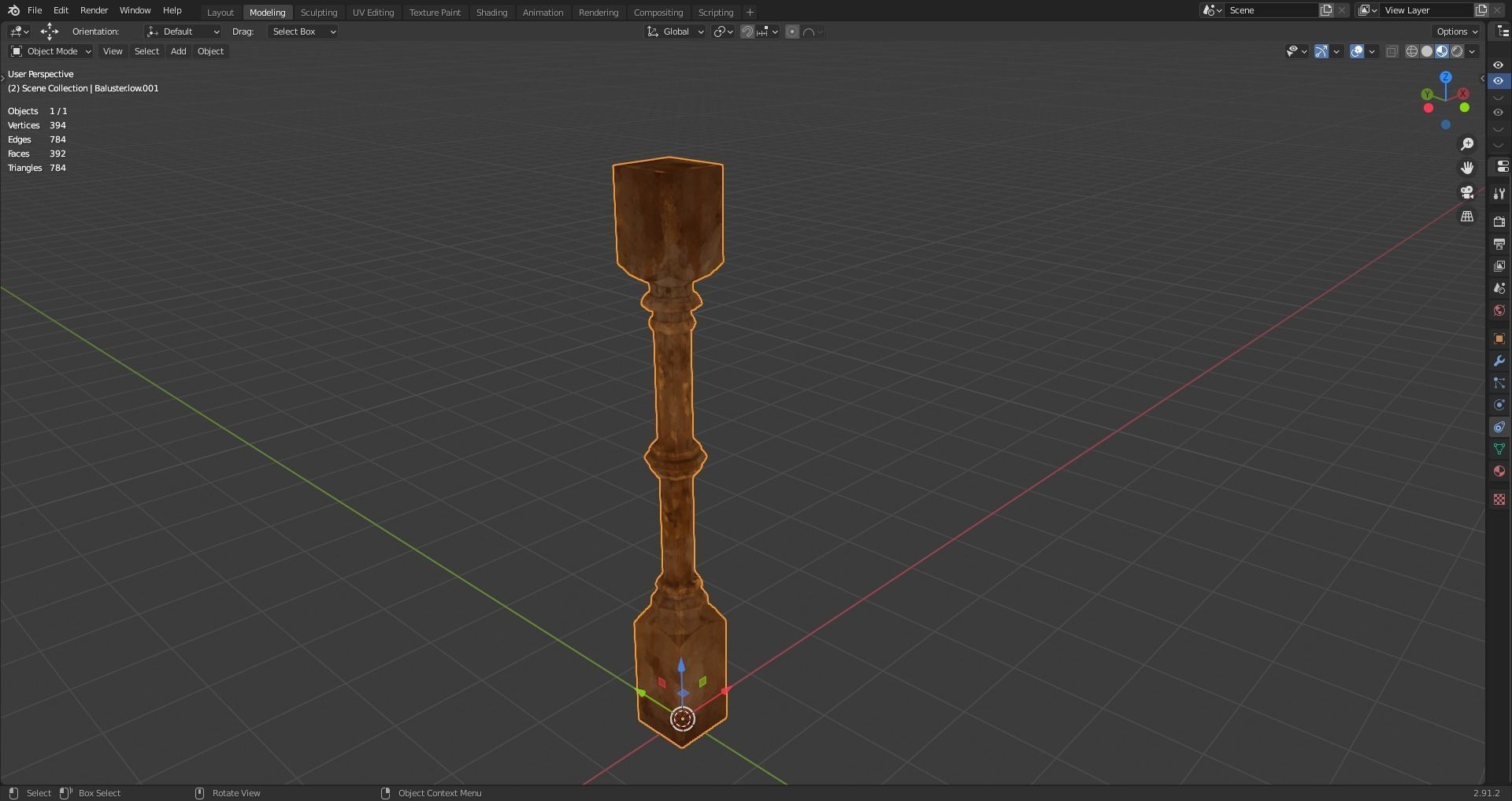Click the View Layer name field
Image resolution: width=1512 pixels, height=801 pixels.
click(1426, 10)
